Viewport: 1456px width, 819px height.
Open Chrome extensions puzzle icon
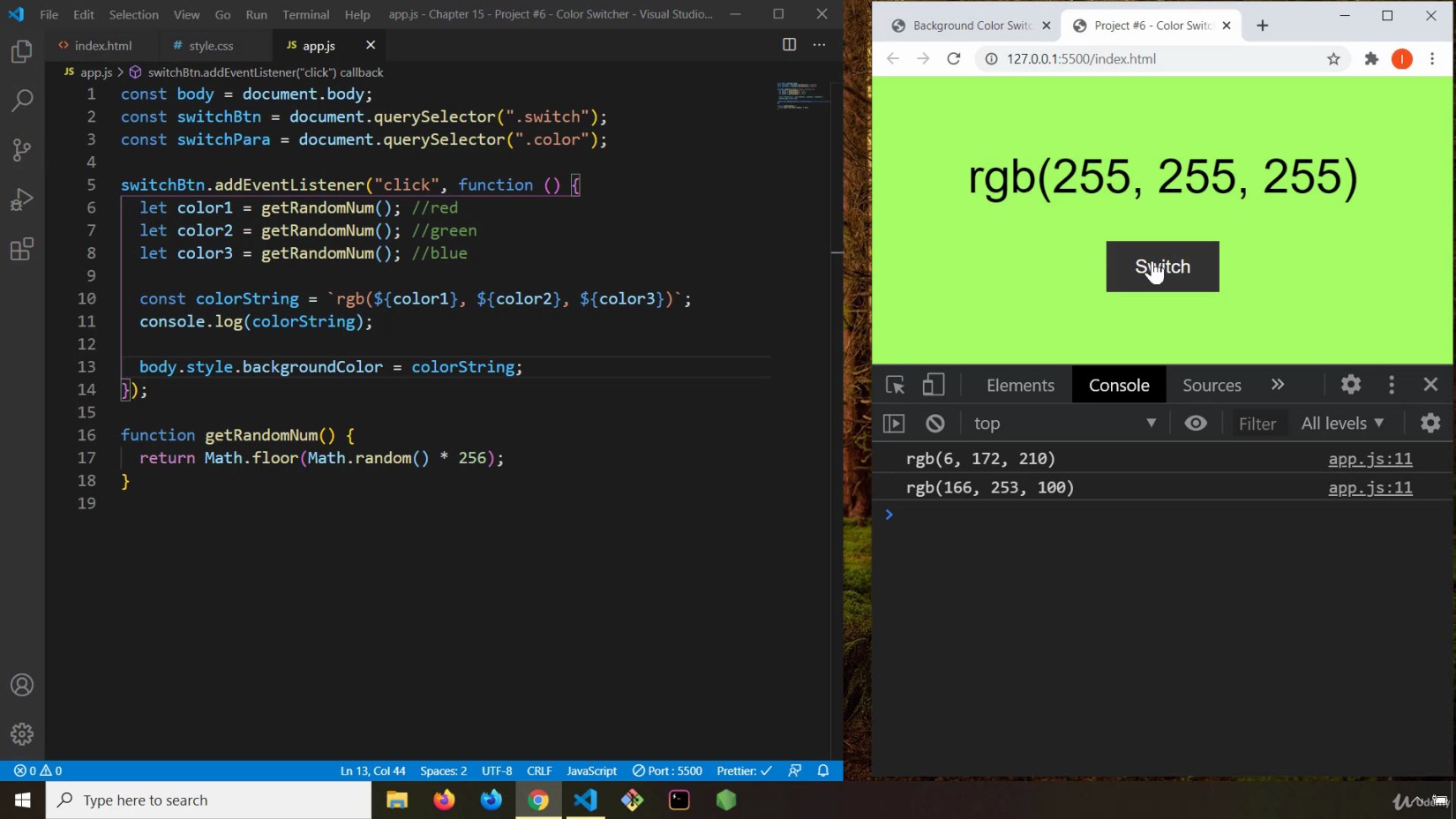click(1371, 59)
